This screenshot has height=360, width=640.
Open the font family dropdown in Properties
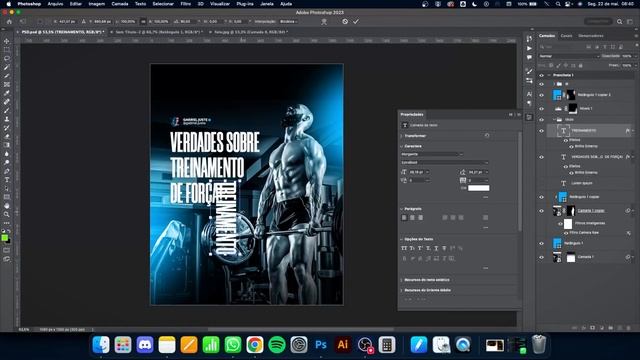[432, 154]
